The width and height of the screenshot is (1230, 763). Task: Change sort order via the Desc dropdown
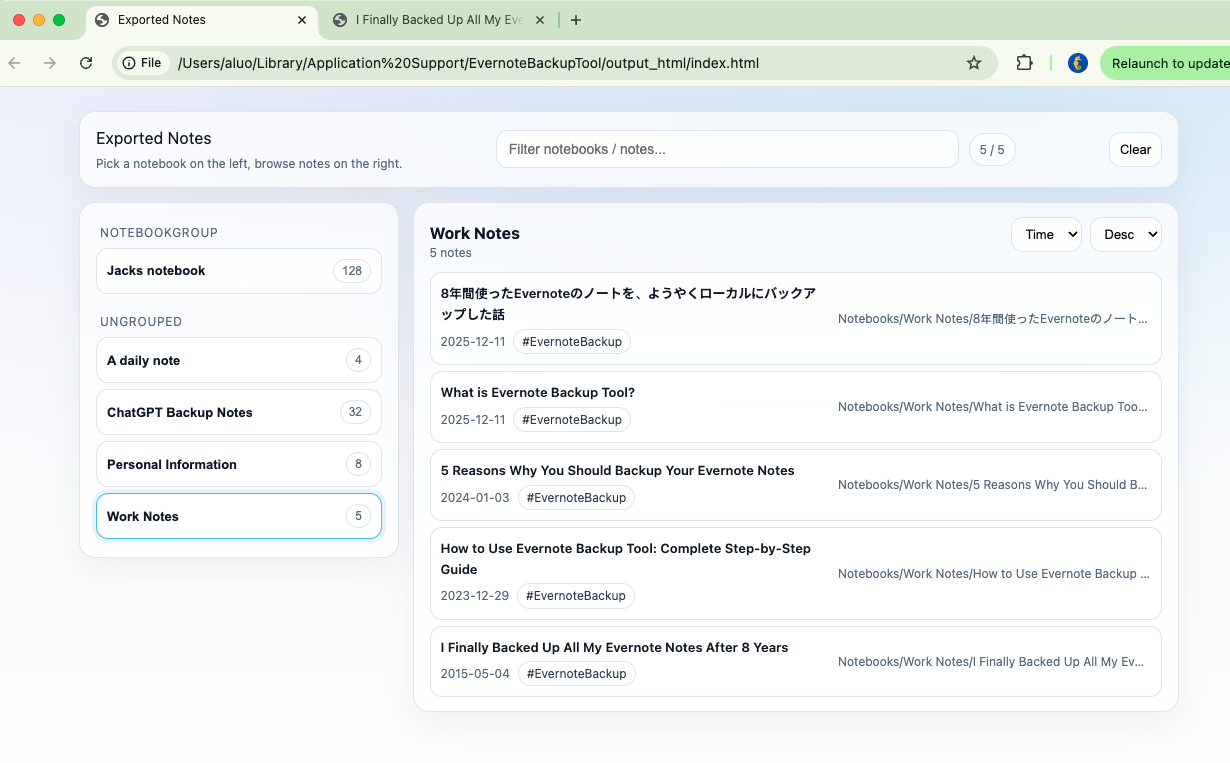tap(1125, 234)
